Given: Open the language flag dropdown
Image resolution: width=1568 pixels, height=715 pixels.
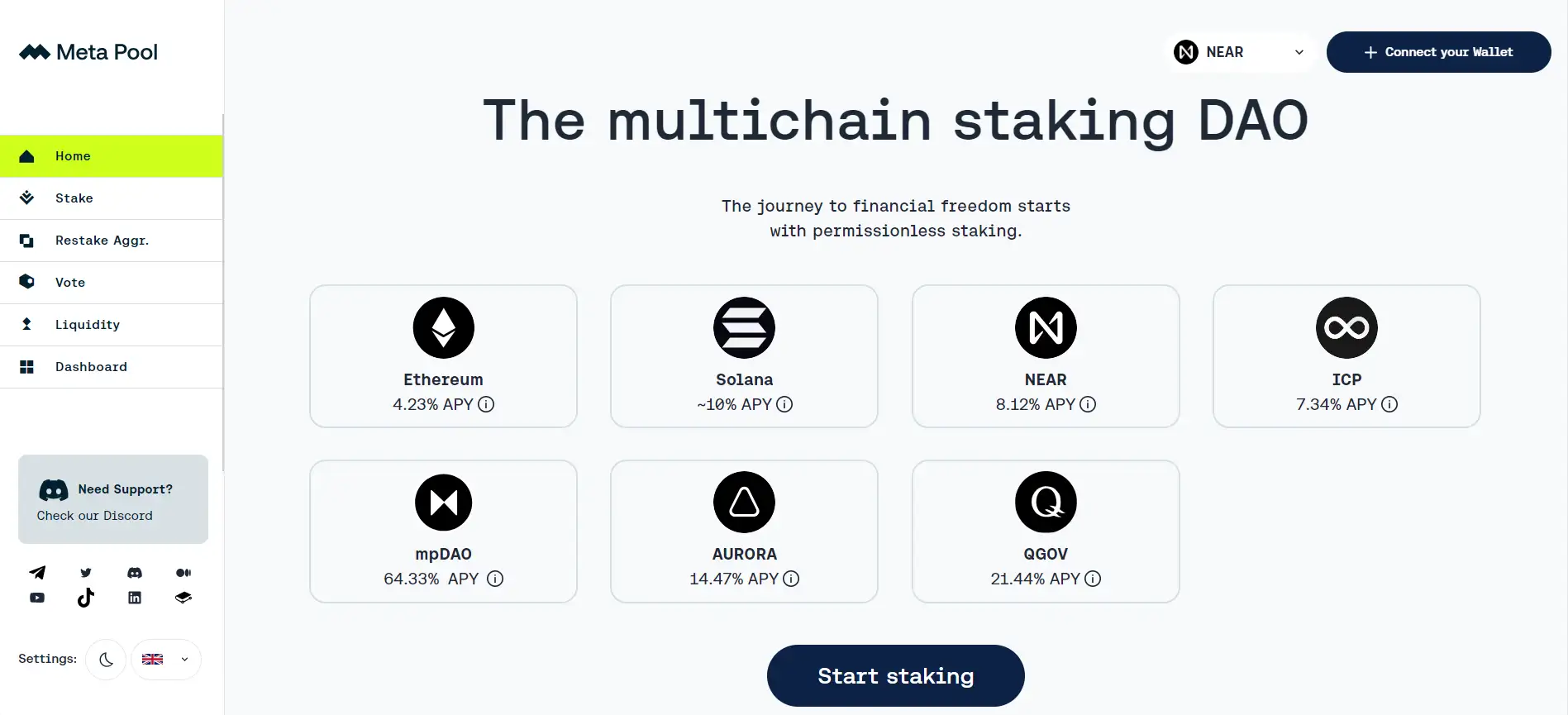Looking at the screenshot, I should (166, 660).
